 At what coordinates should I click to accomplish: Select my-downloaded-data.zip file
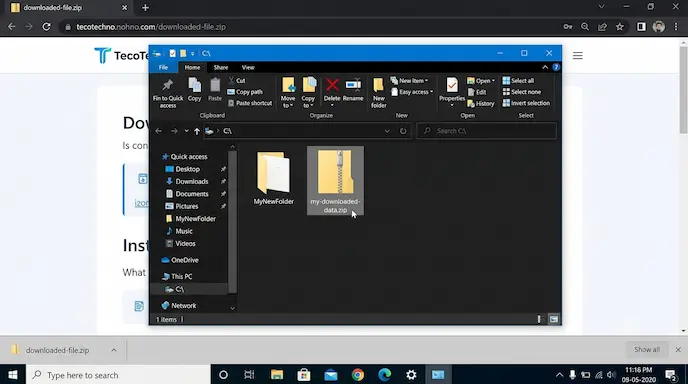point(335,181)
